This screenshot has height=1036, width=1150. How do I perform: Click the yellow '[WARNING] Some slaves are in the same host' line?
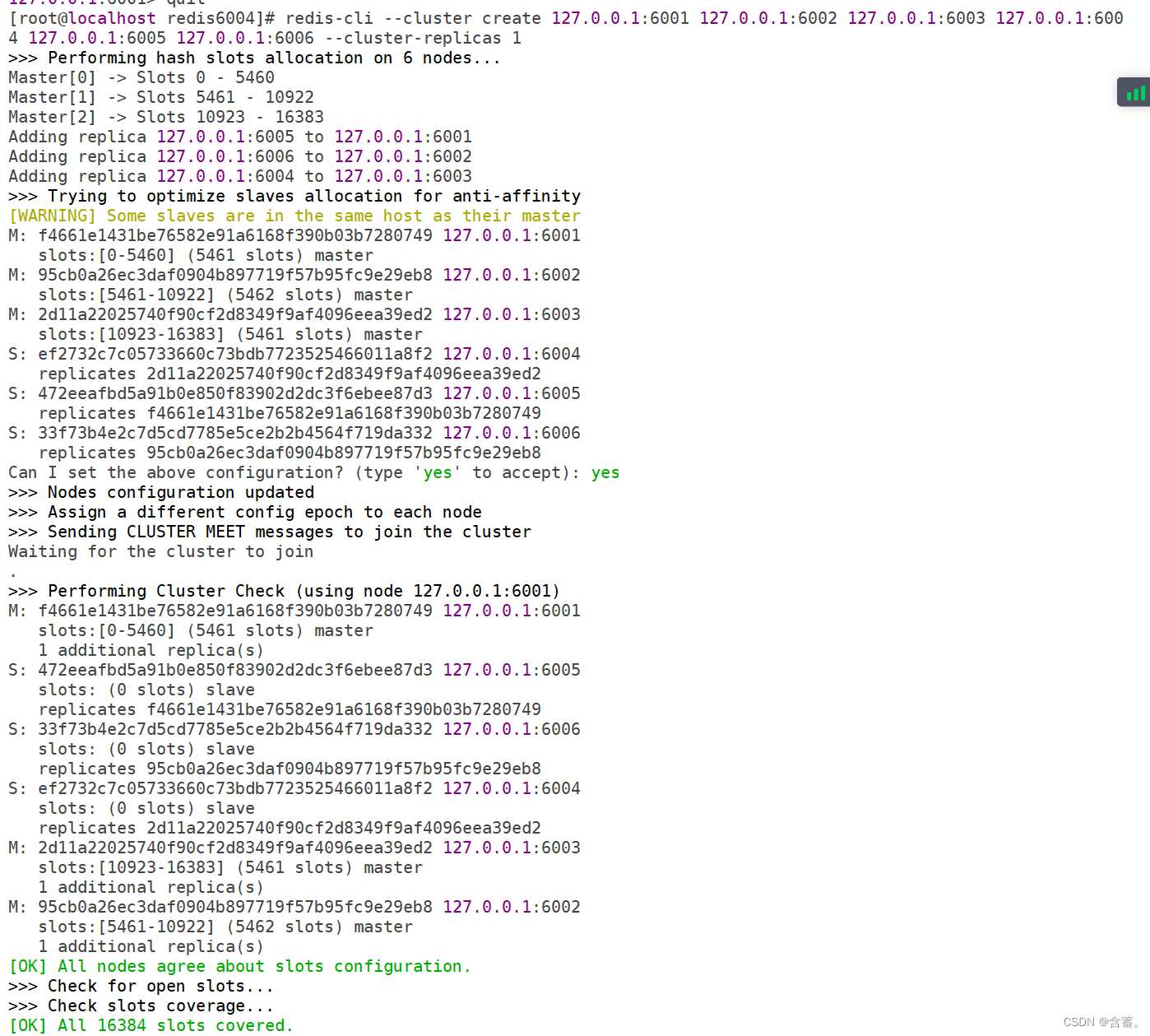(294, 216)
